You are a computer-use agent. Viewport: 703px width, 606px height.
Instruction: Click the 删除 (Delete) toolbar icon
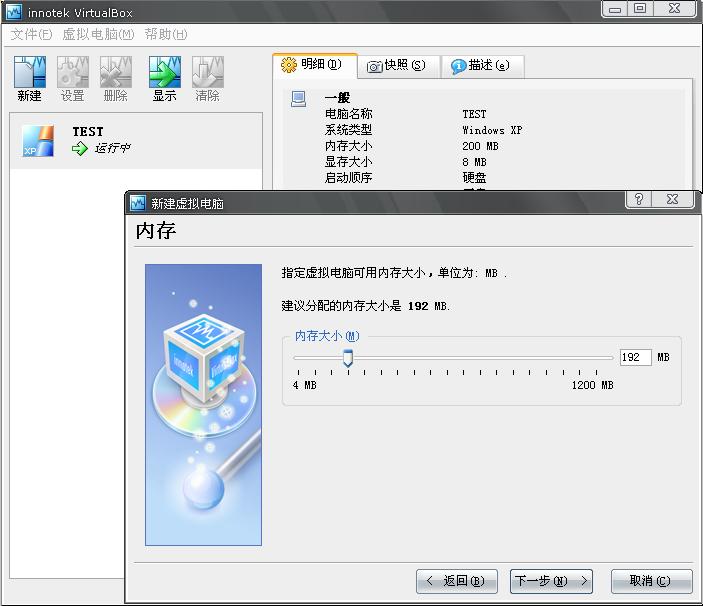pyautogui.click(x=116, y=72)
